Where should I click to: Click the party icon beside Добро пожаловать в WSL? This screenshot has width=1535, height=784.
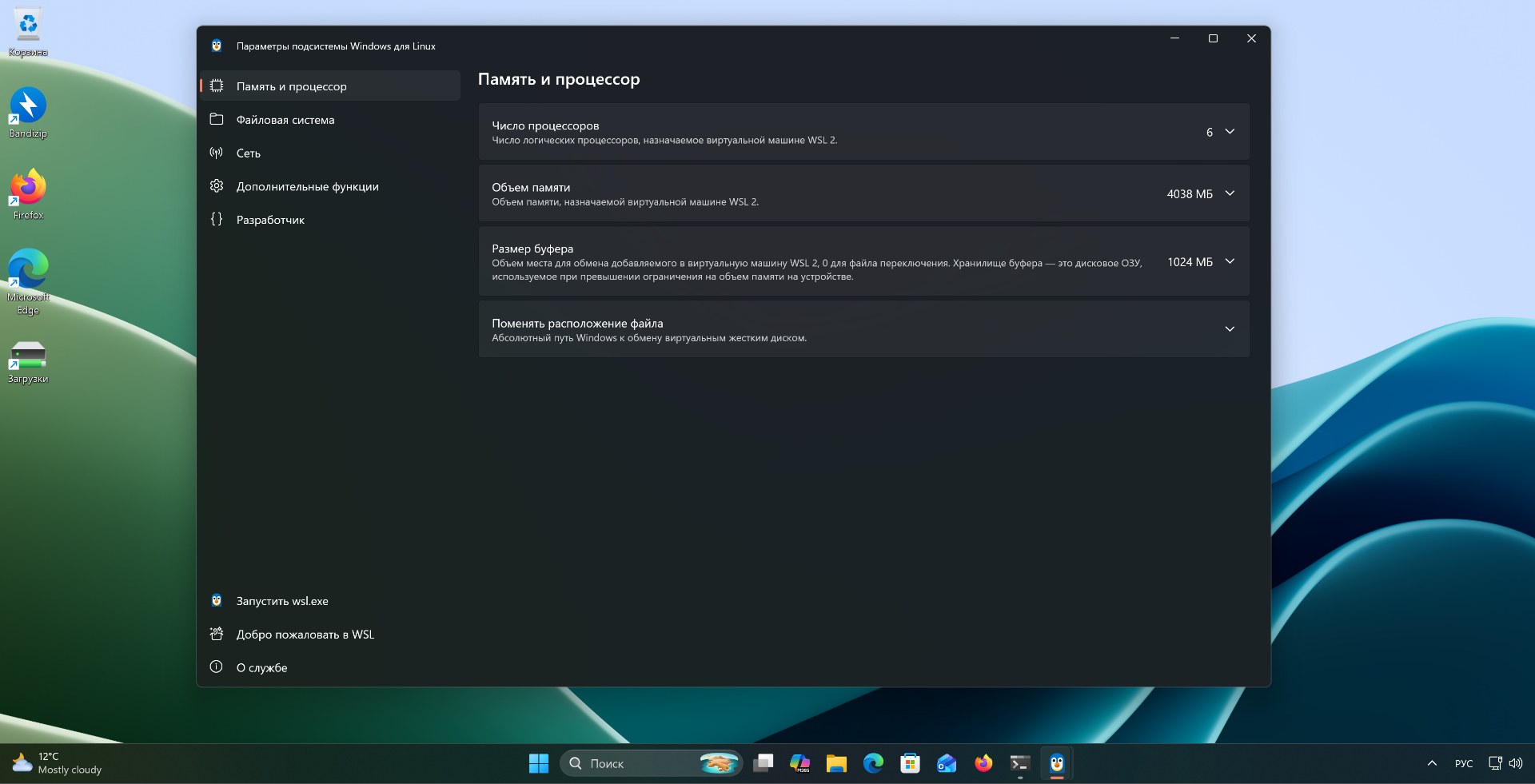pyautogui.click(x=216, y=634)
